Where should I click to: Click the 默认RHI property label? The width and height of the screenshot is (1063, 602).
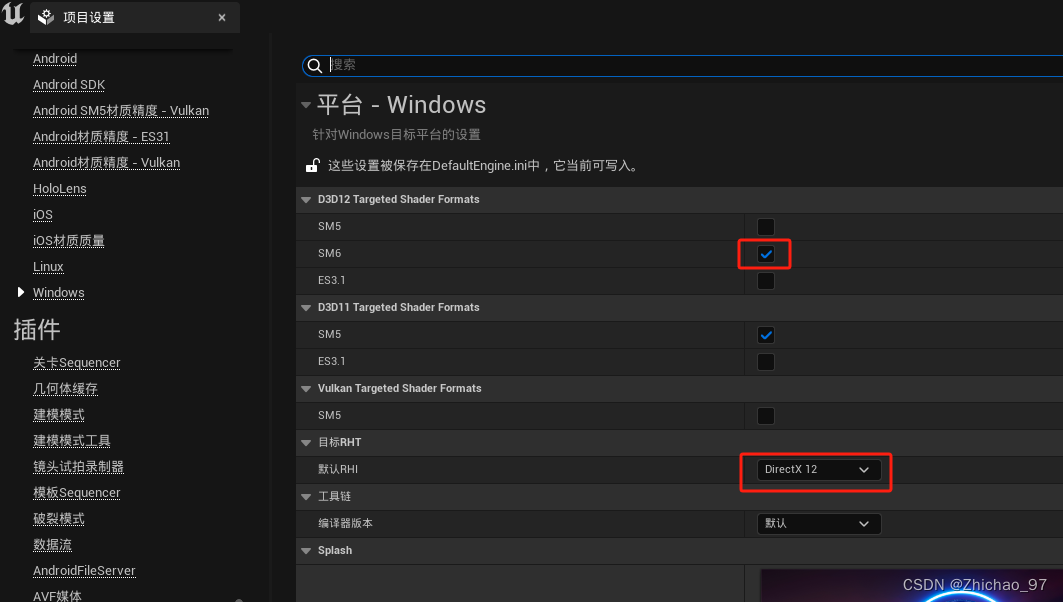(338, 469)
